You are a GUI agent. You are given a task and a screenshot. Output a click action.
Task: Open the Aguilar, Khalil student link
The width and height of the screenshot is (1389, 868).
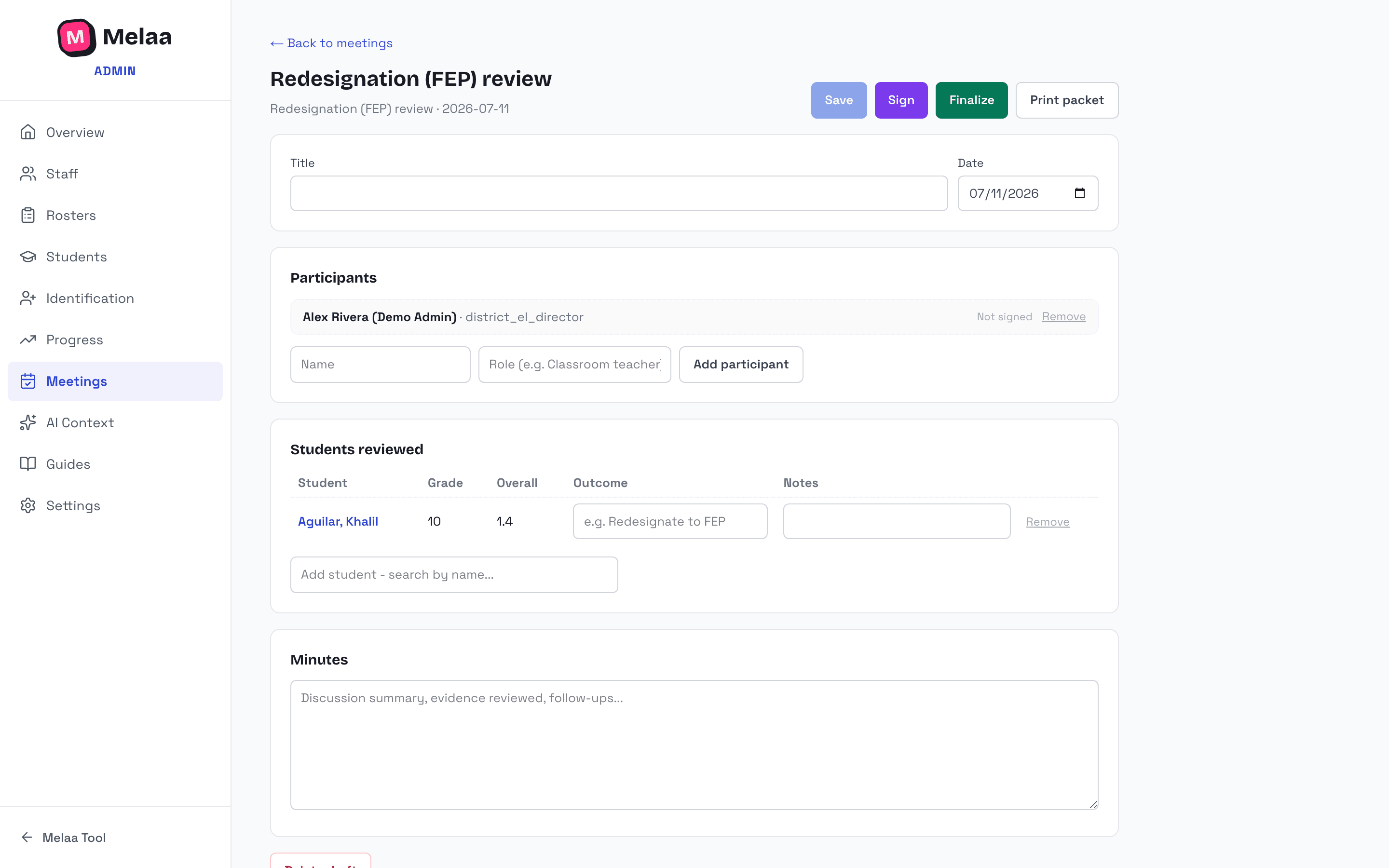pyautogui.click(x=338, y=521)
